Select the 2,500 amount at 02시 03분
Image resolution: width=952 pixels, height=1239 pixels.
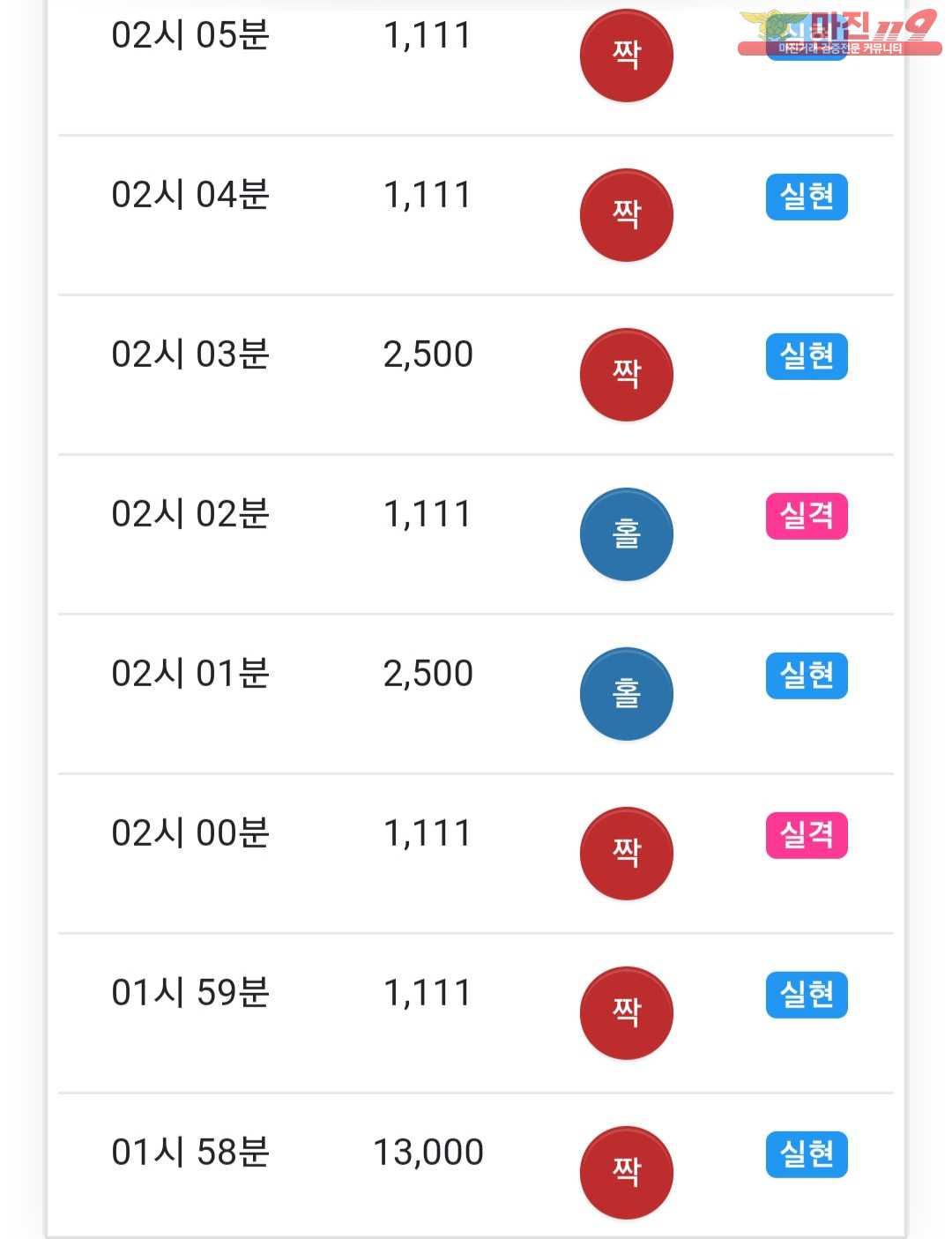coord(428,355)
